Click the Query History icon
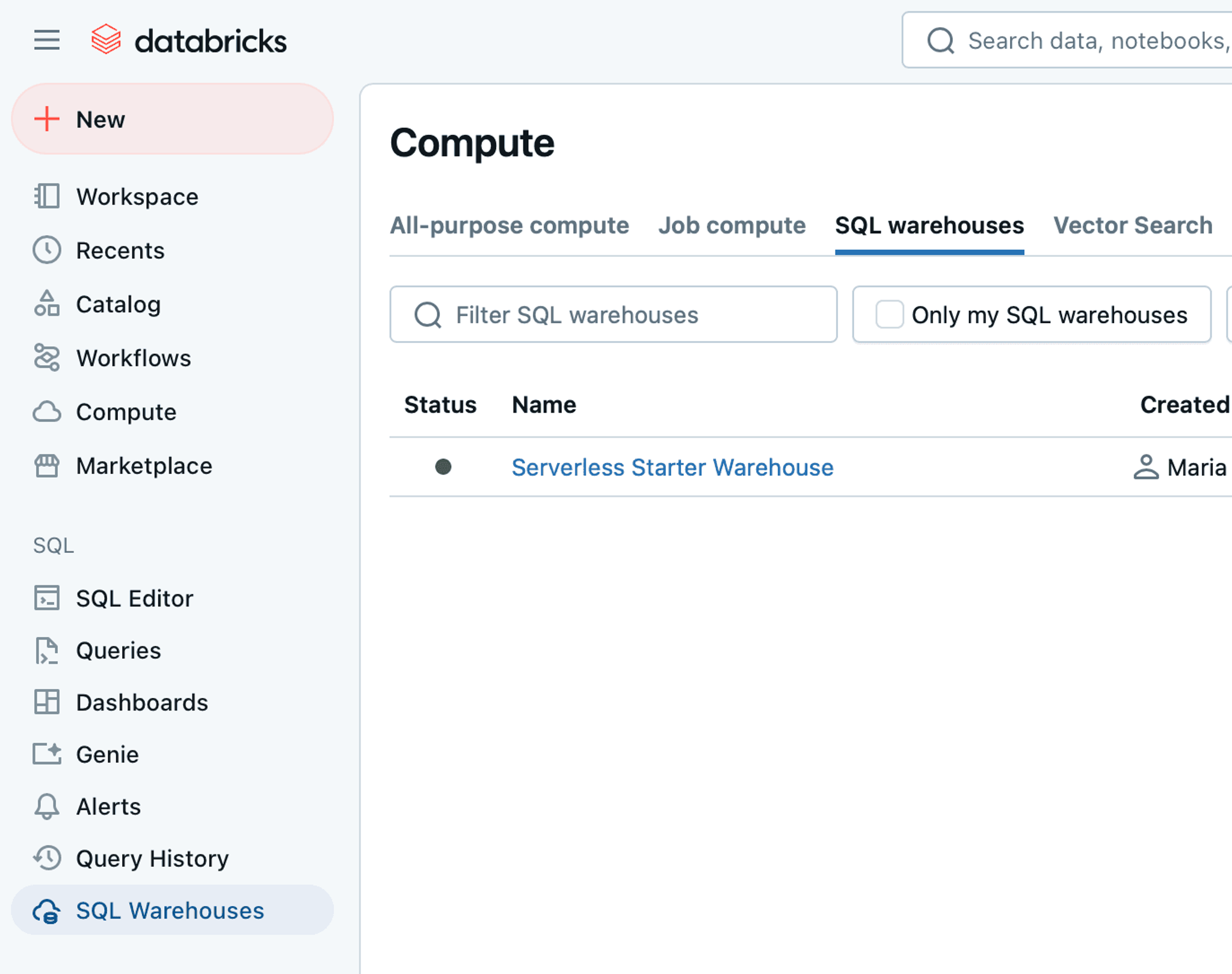1232x974 pixels. (47, 858)
